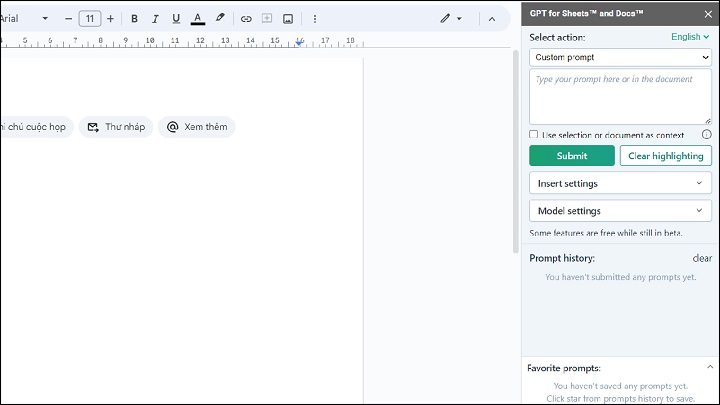Toggle bold formatting
Screen dimensions: 720x405
[x=134, y=19]
